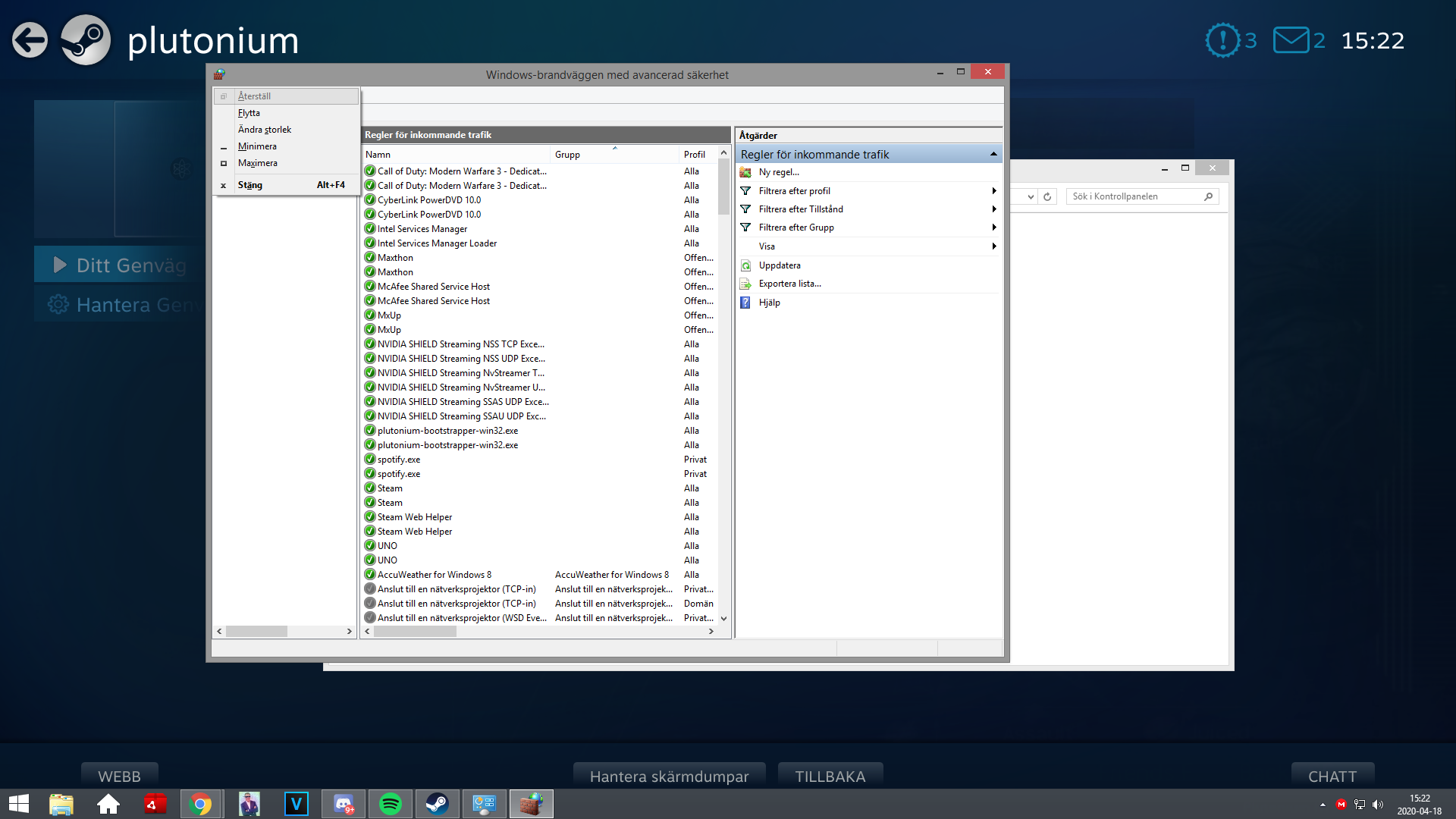Image resolution: width=1456 pixels, height=819 pixels.
Task: Click the gray disabled icon of WSD Eve projector rule
Action: pos(370,618)
